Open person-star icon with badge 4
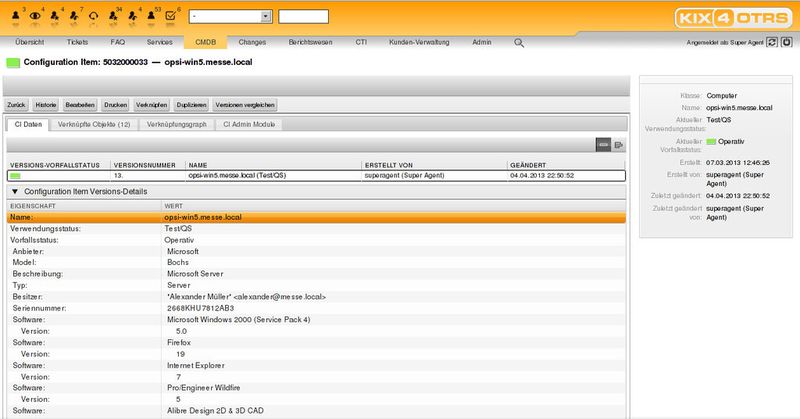The image size is (800, 419). pyautogui.click(x=55, y=16)
